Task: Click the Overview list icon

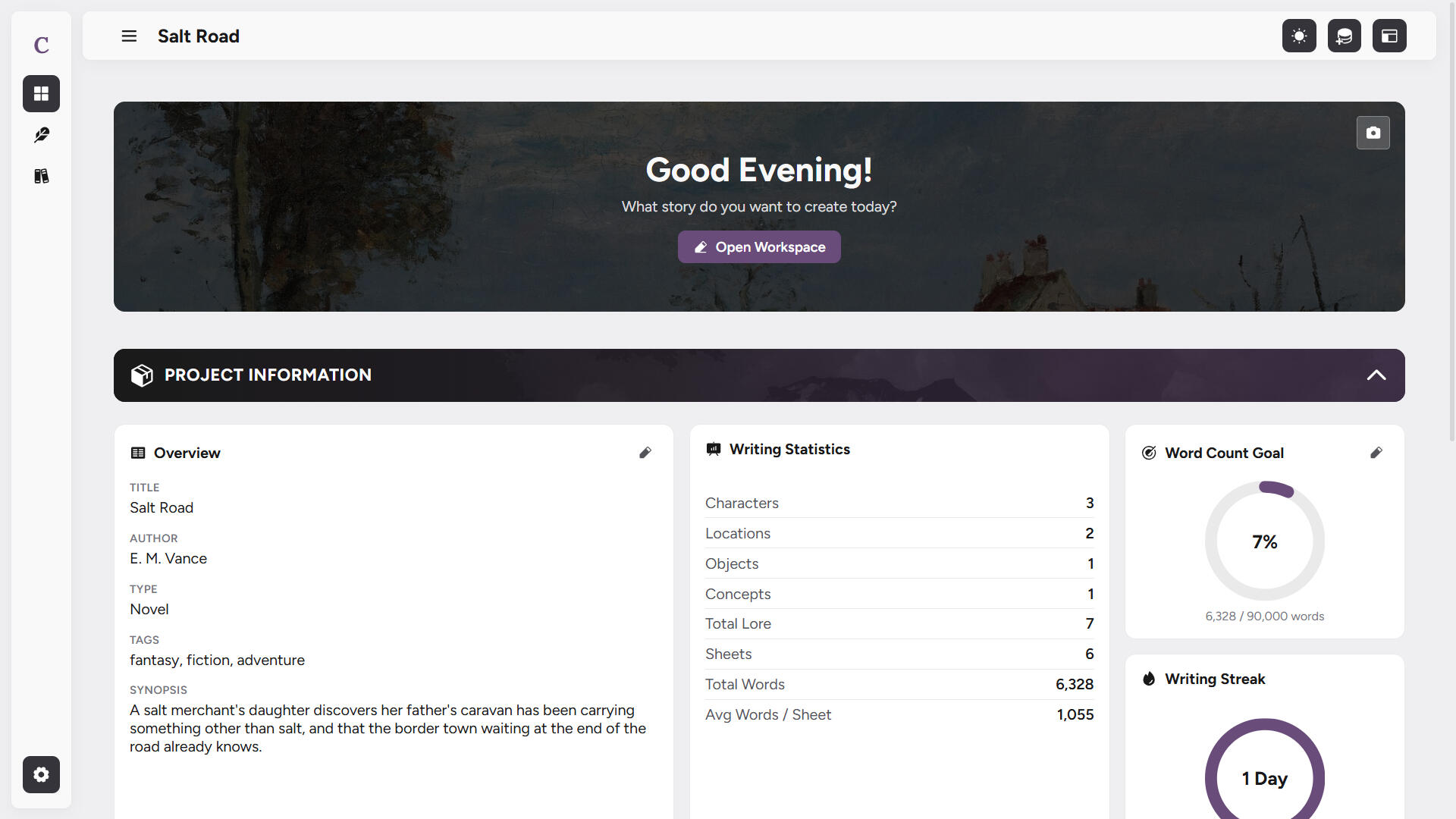Action: click(138, 453)
